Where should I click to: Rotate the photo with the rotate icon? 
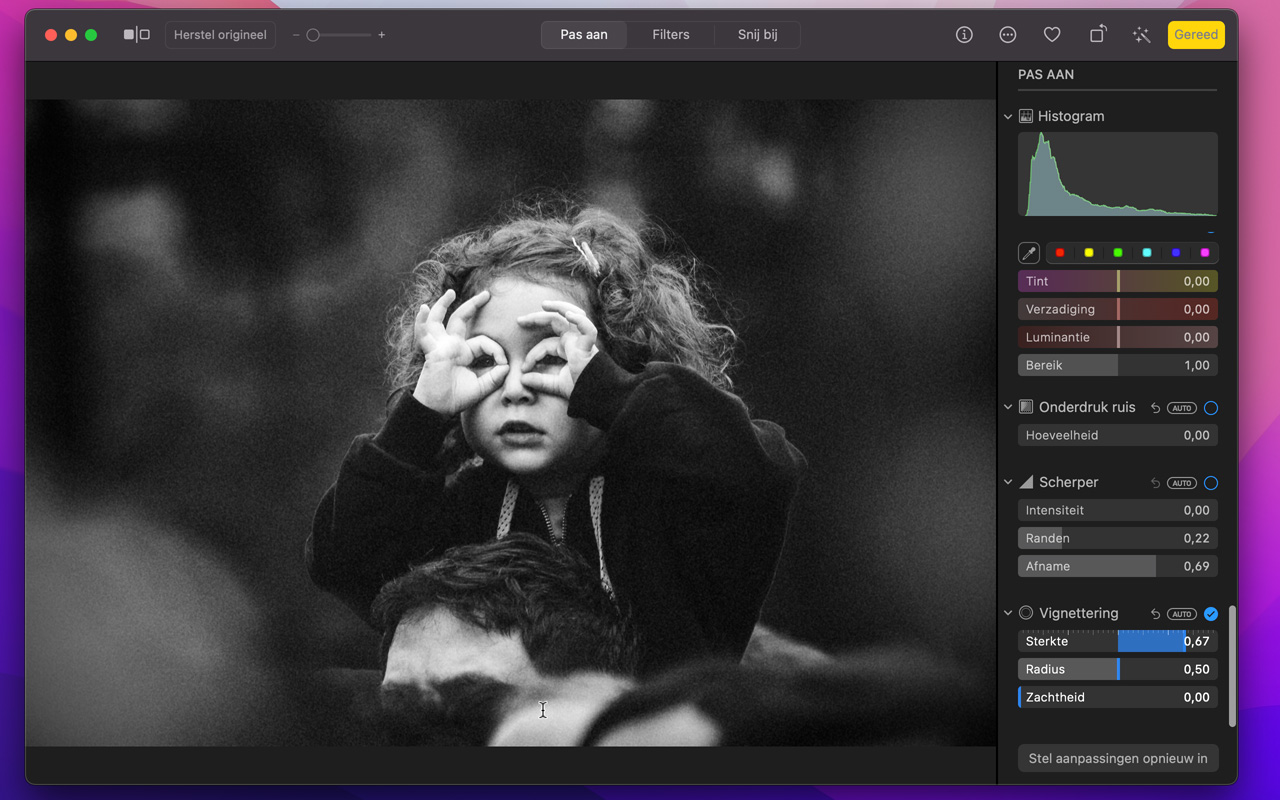[1097, 35]
